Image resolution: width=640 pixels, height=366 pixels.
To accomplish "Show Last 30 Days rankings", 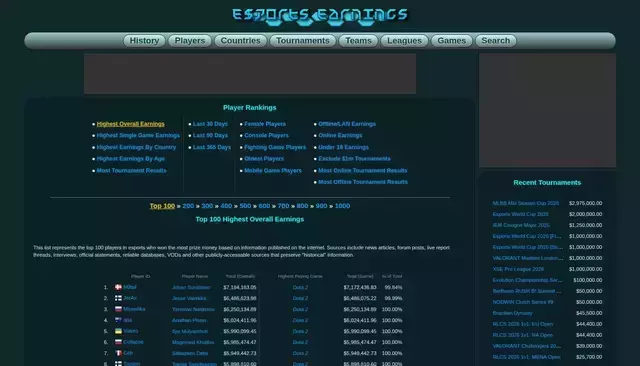I will tap(210, 124).
